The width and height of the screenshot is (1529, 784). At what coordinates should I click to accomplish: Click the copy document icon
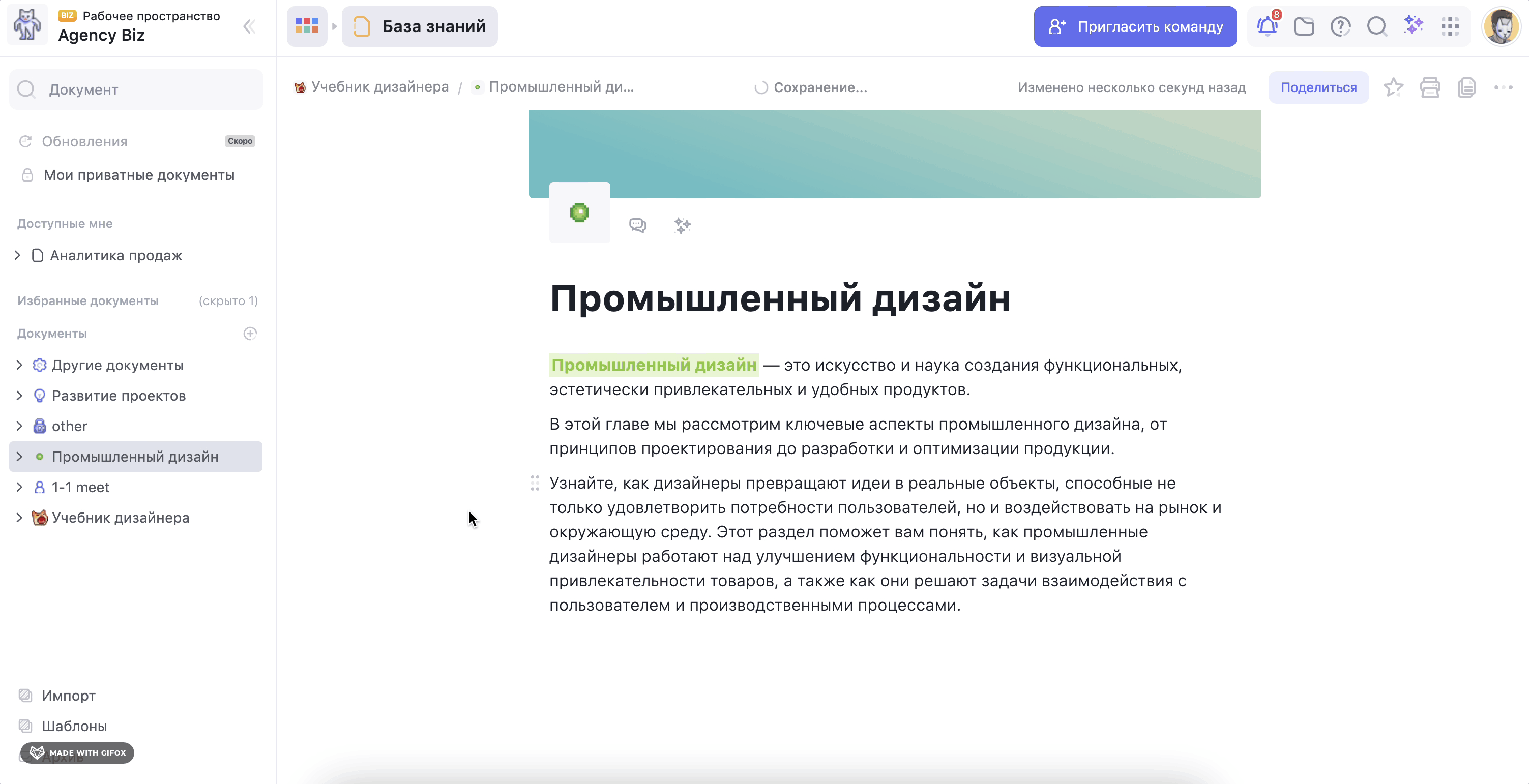pyautogui.click(x=1466, y=87)
